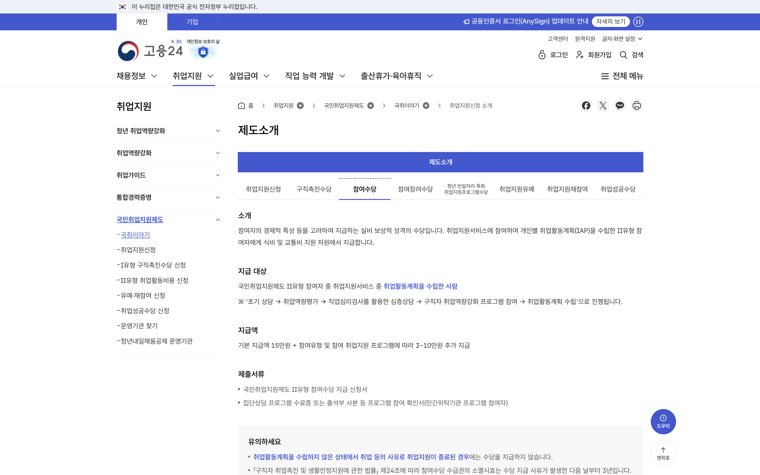The width and height of the screenshot is (760, 475).
Task: Open the 원격지원 link
Action: pyautogui.click(x=585, y=39)
